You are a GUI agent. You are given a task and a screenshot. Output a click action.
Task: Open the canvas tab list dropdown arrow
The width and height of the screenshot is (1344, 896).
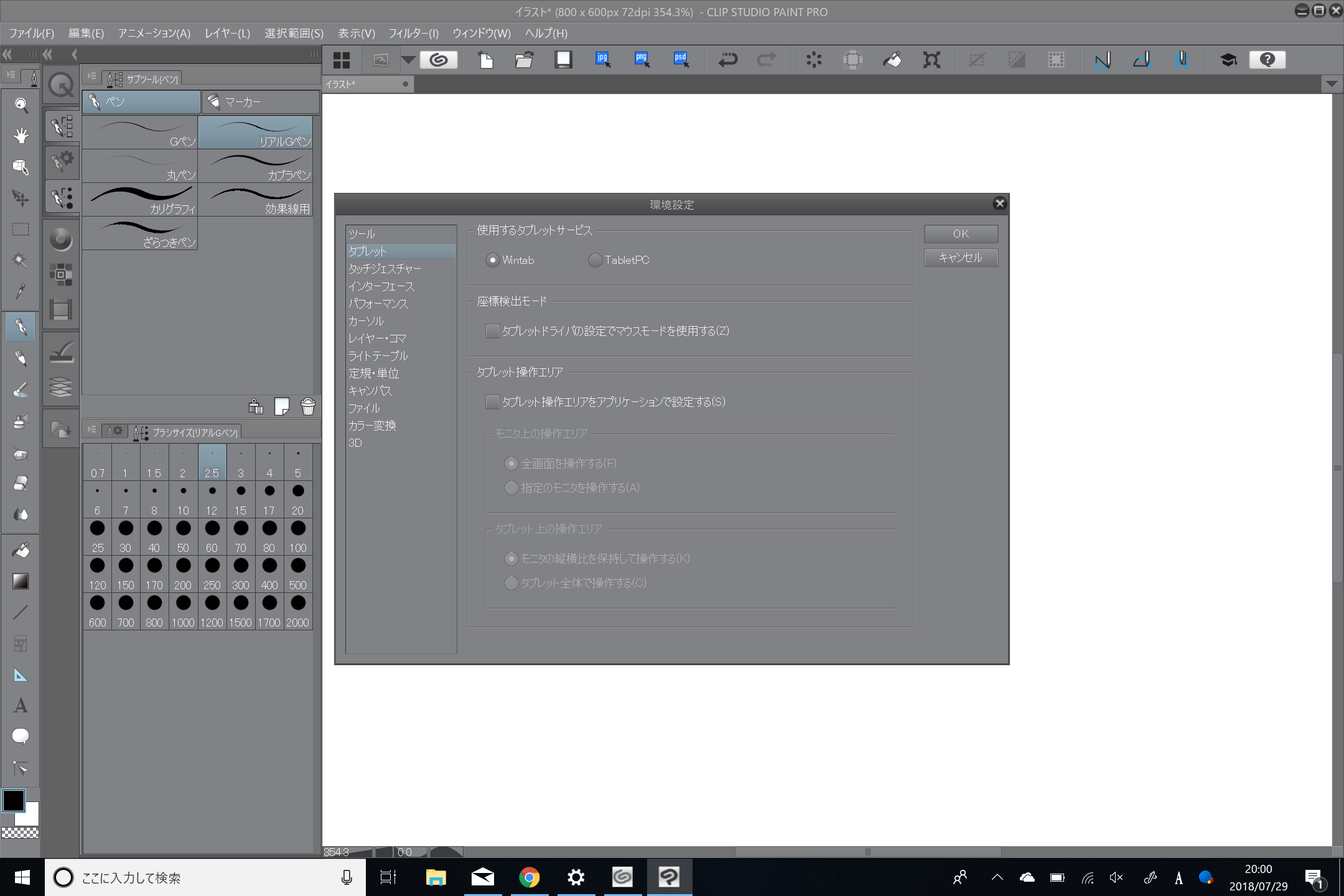coord(1331,84)
